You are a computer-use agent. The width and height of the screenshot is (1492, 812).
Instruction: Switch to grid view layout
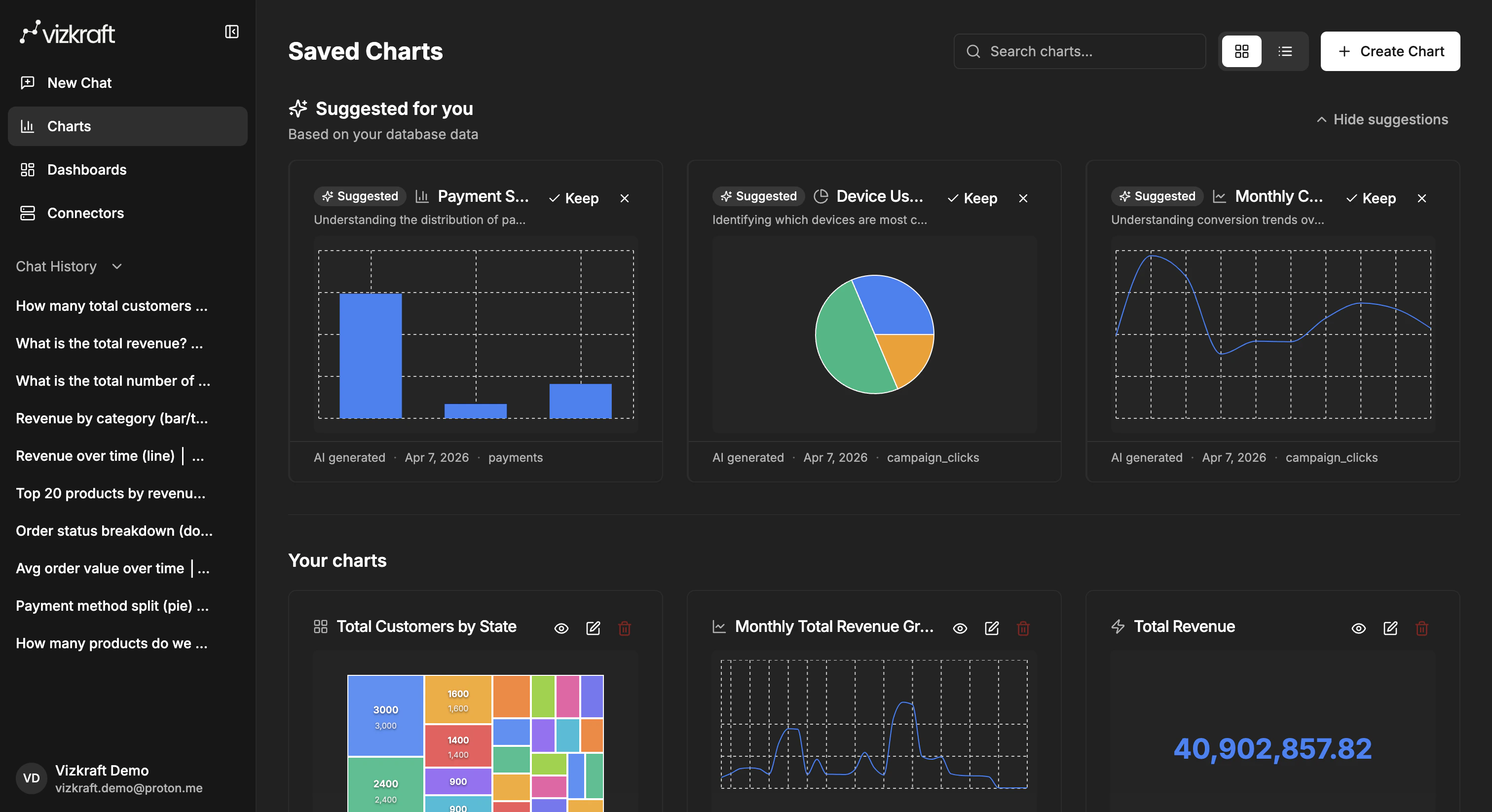[x=1241, y=51]
